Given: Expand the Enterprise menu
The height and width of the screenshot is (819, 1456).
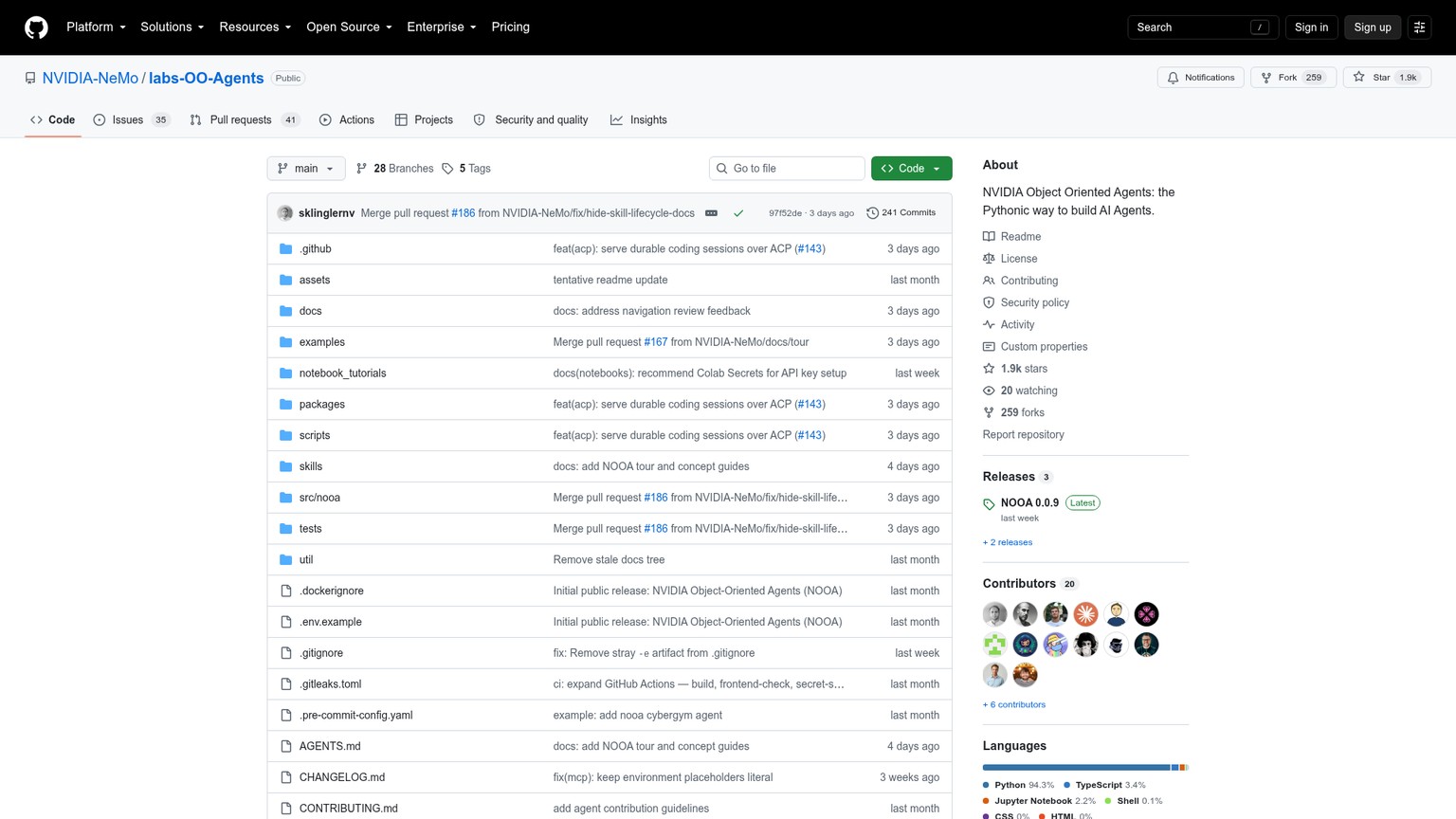Looking at the screenshot, I should click(441, 27).
